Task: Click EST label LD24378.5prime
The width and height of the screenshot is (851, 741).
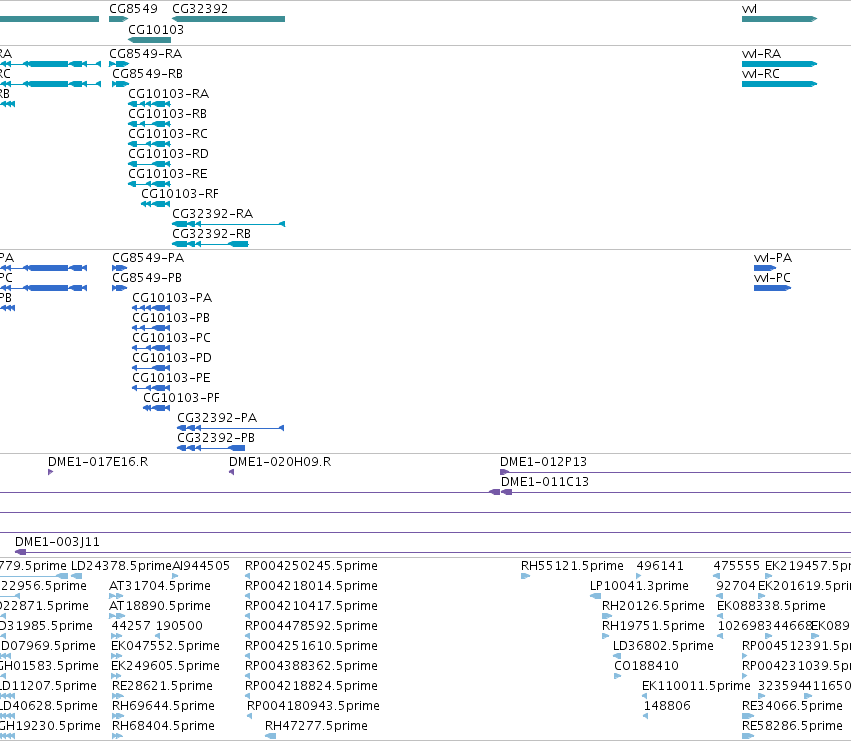Action: 121,566
